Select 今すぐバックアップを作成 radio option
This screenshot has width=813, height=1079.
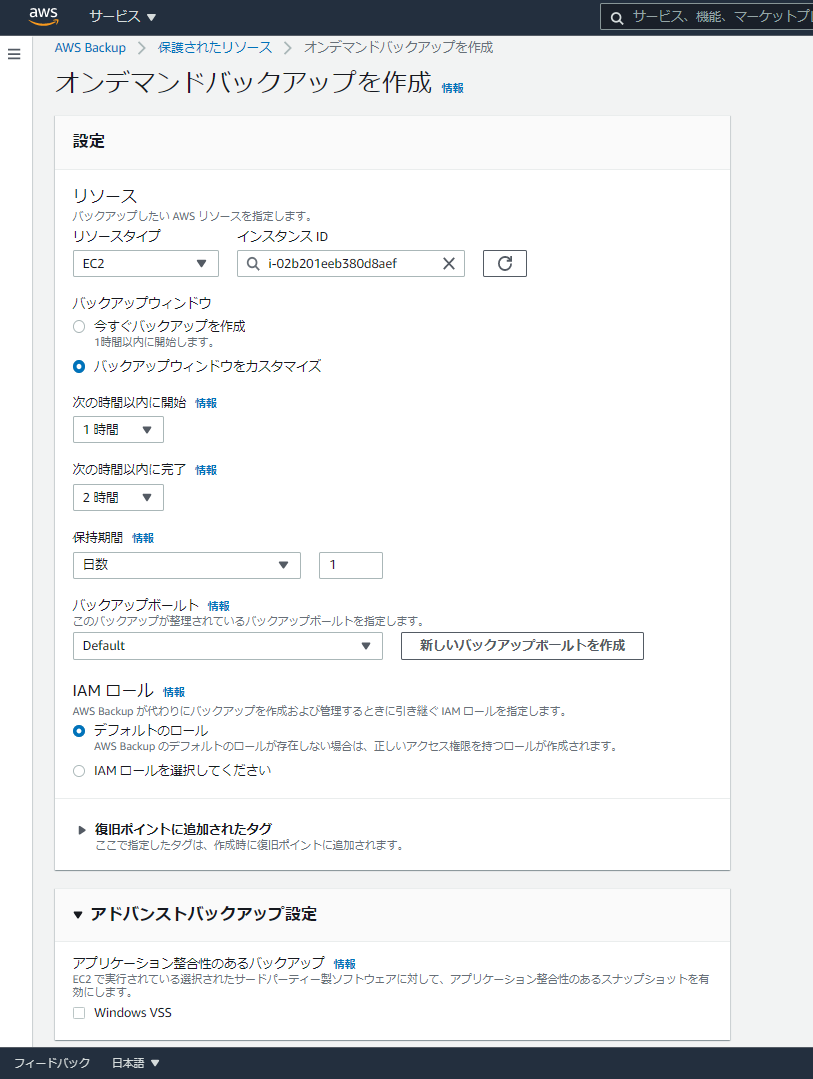point(79,326)
